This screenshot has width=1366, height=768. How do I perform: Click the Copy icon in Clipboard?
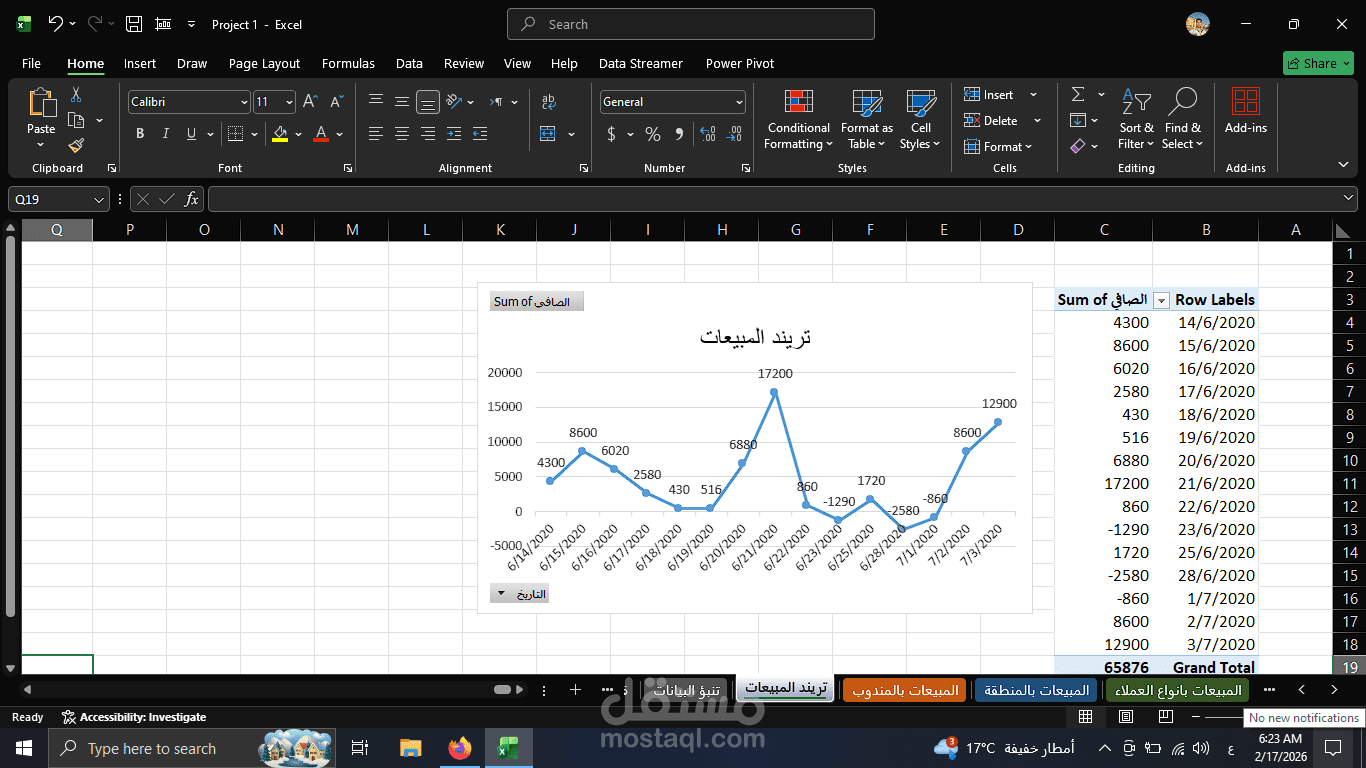76,120
